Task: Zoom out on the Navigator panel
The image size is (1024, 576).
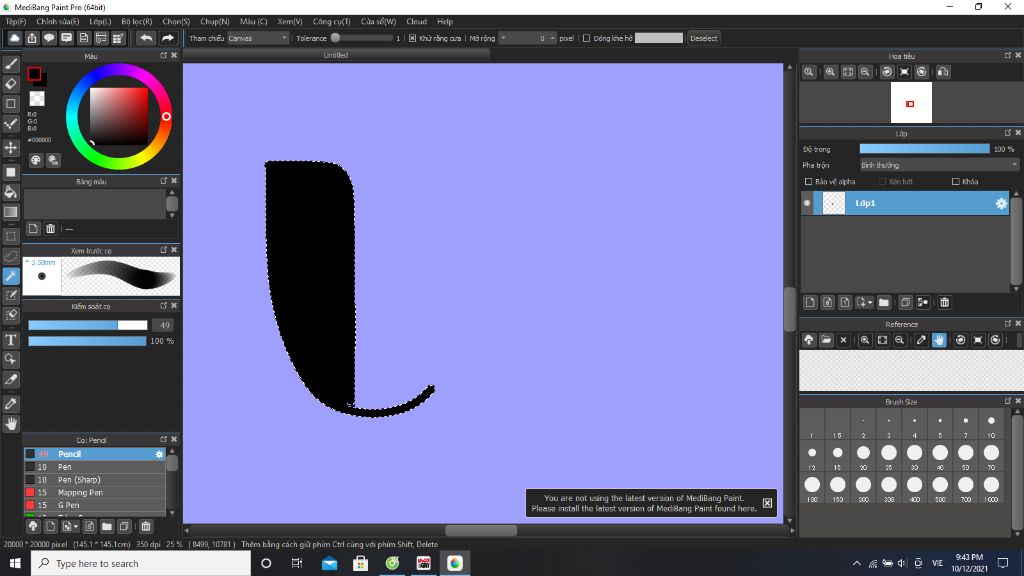Action: click(x=865, y=72)
